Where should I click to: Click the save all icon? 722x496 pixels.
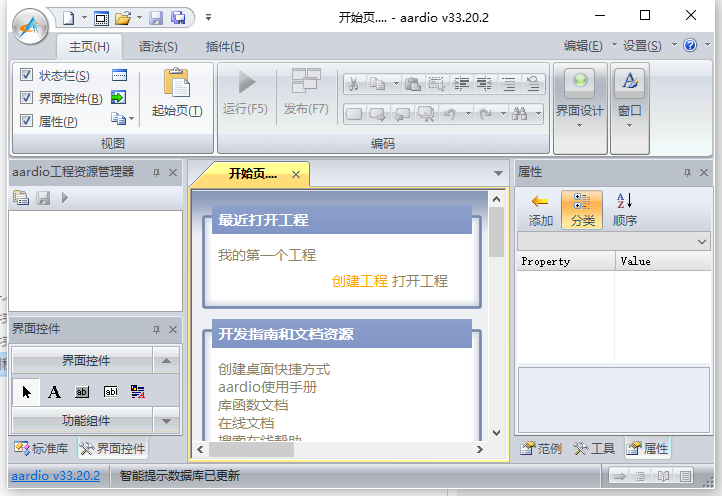[x=178, y=18]
